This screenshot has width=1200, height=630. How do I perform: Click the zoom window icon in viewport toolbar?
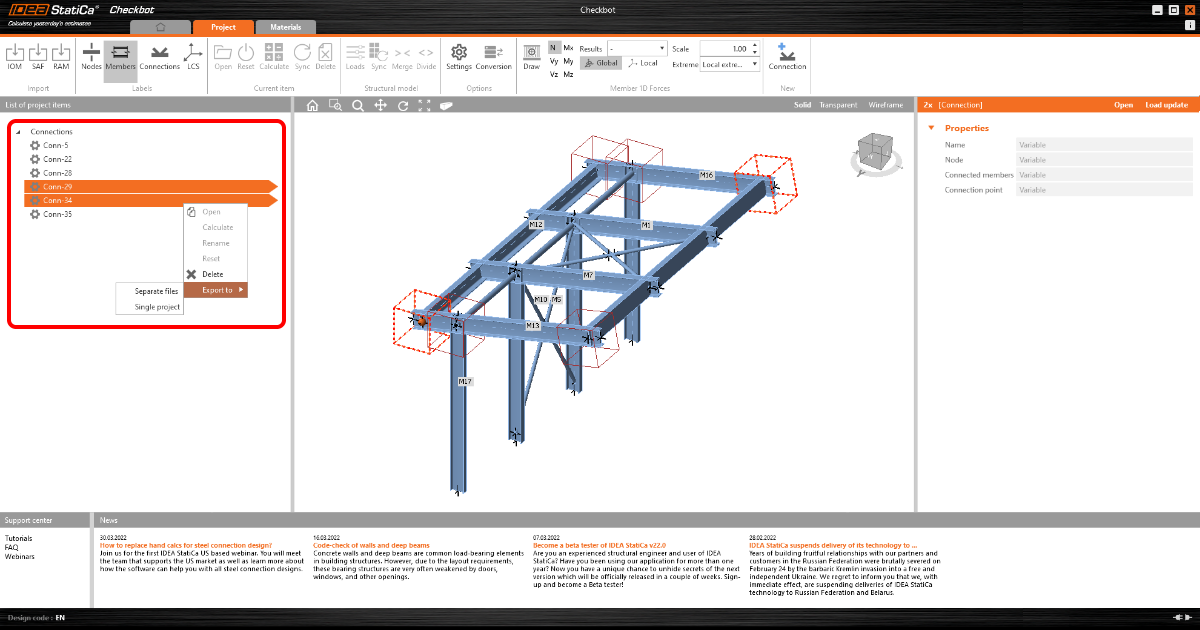pyautogui.click(x=335, y=105)
